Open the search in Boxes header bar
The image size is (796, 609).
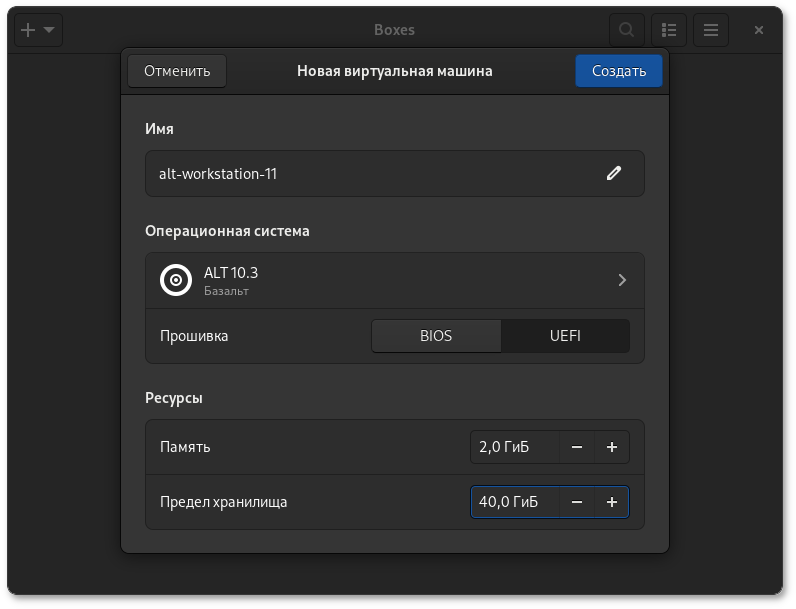(627, 30)
